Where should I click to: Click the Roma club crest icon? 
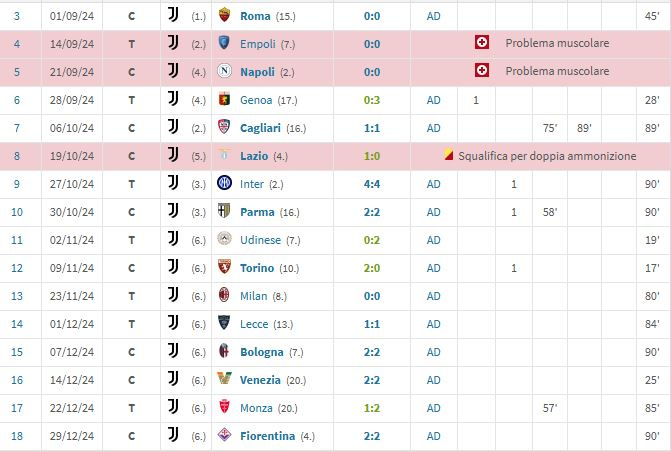pyautogui.click(x=224, y=15)
